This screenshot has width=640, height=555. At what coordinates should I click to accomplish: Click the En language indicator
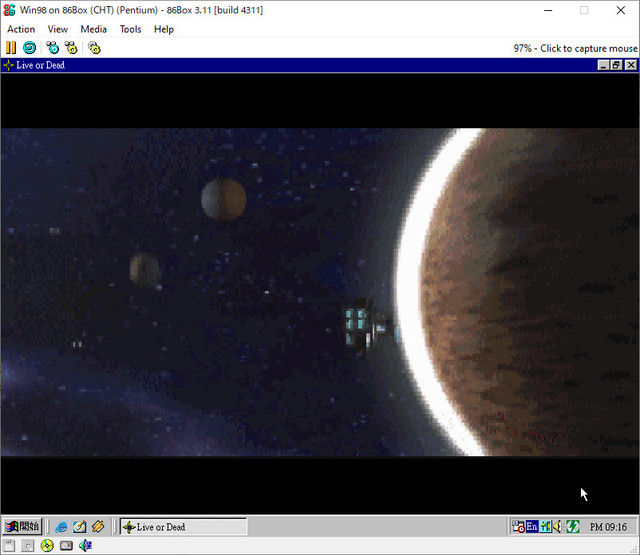pyautogui.click(x=532, y=527)
